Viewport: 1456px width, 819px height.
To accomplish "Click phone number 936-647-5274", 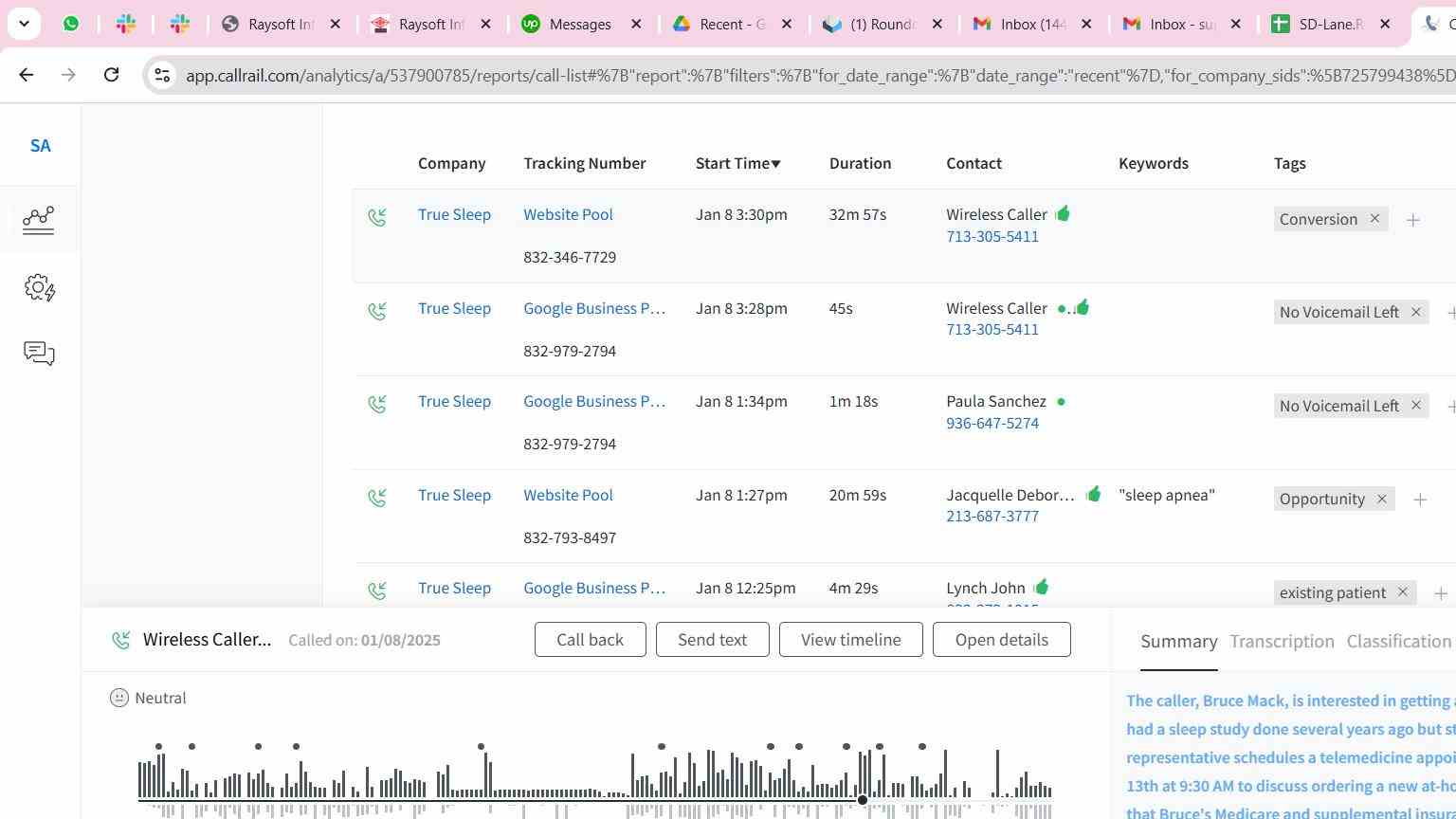I will 992,424.
